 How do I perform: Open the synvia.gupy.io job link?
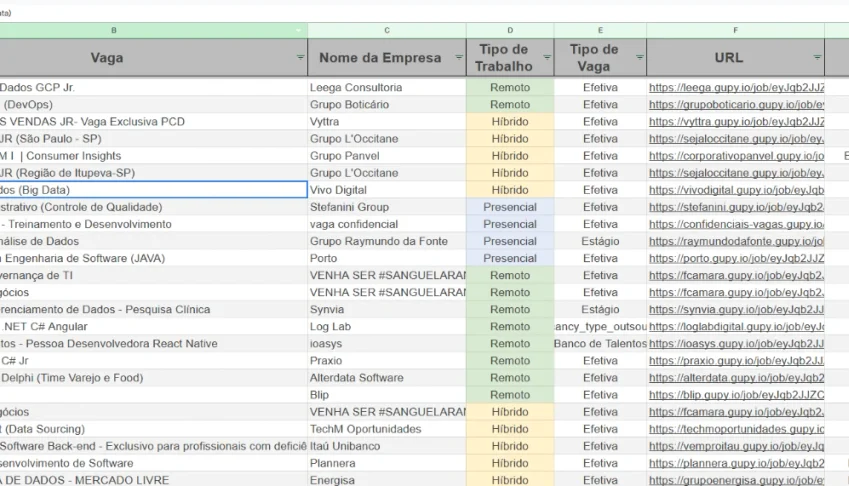736,310
